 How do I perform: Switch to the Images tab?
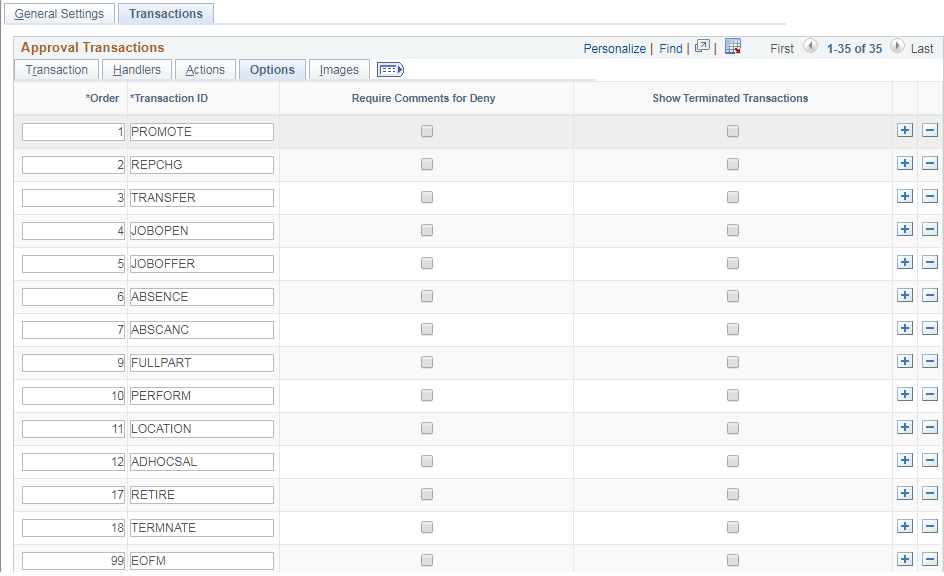pyautogui.click(x=339, y=69)
